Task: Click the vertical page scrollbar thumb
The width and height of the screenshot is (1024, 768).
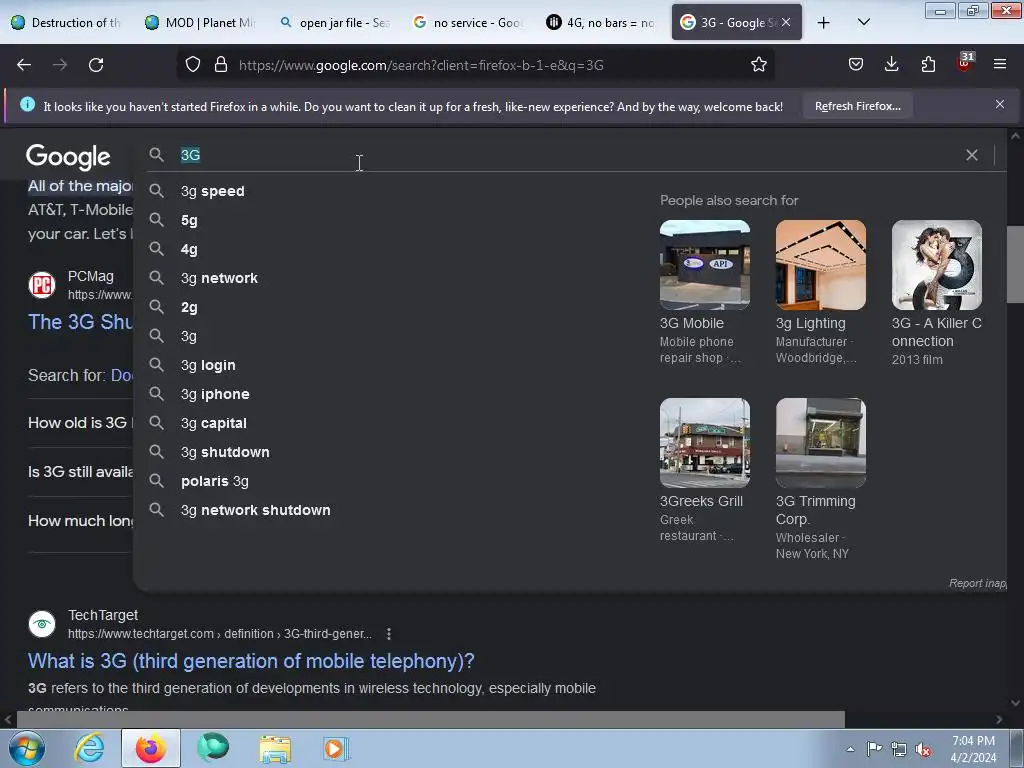Action: (1015, 264)
